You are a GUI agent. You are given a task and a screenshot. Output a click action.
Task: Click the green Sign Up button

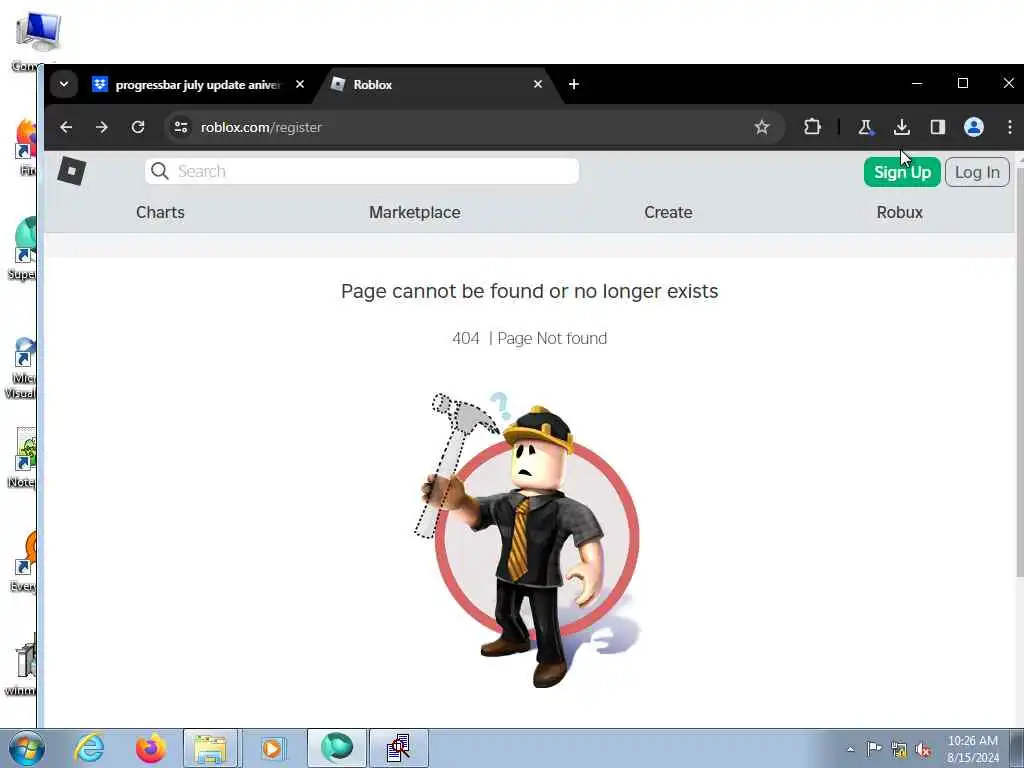[x=902, y=172]
